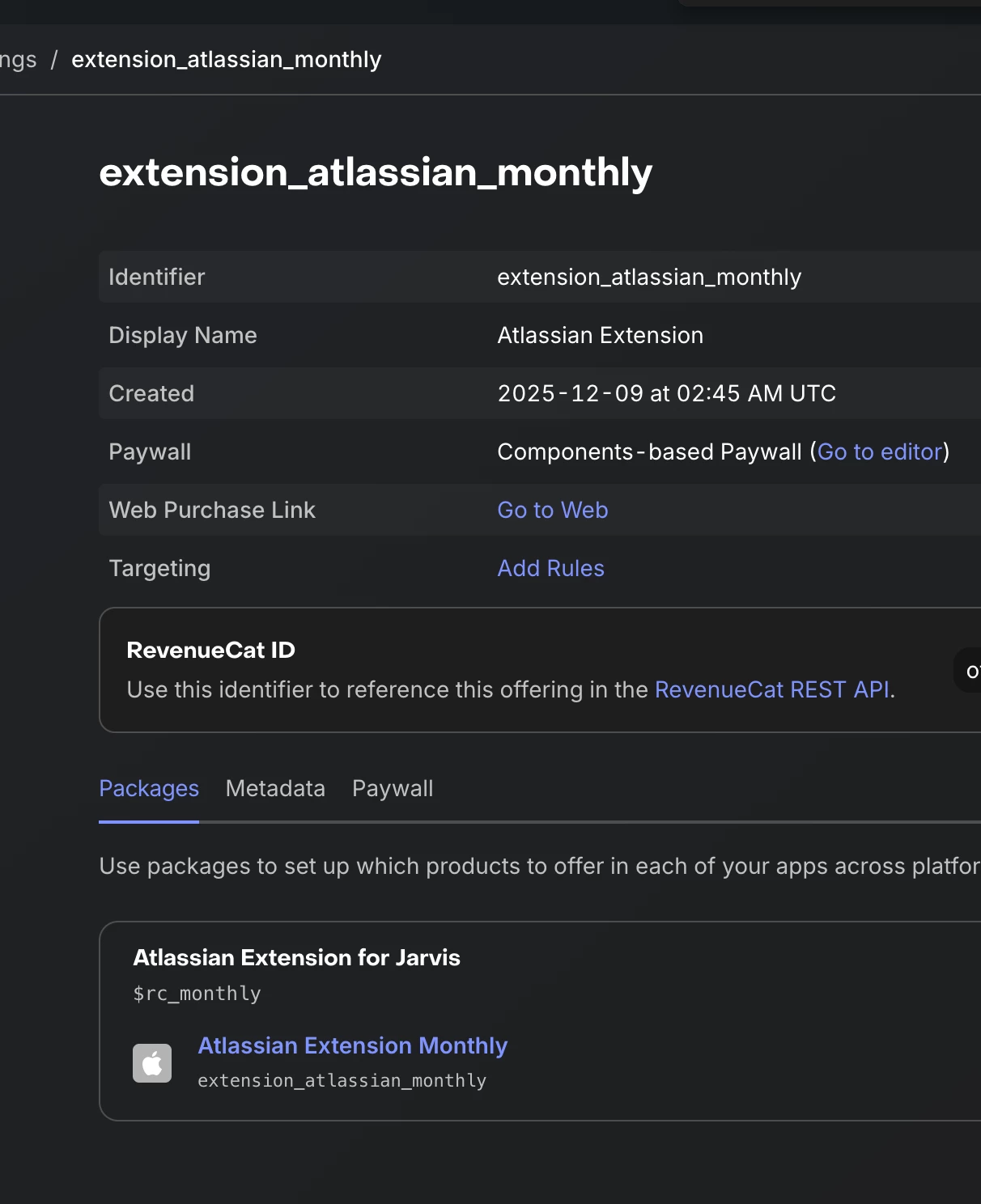Select the 'Atlassian Extension for Jarvis' package title
Viewport: 981px width, 1204px height.
(x=296, y=957)
